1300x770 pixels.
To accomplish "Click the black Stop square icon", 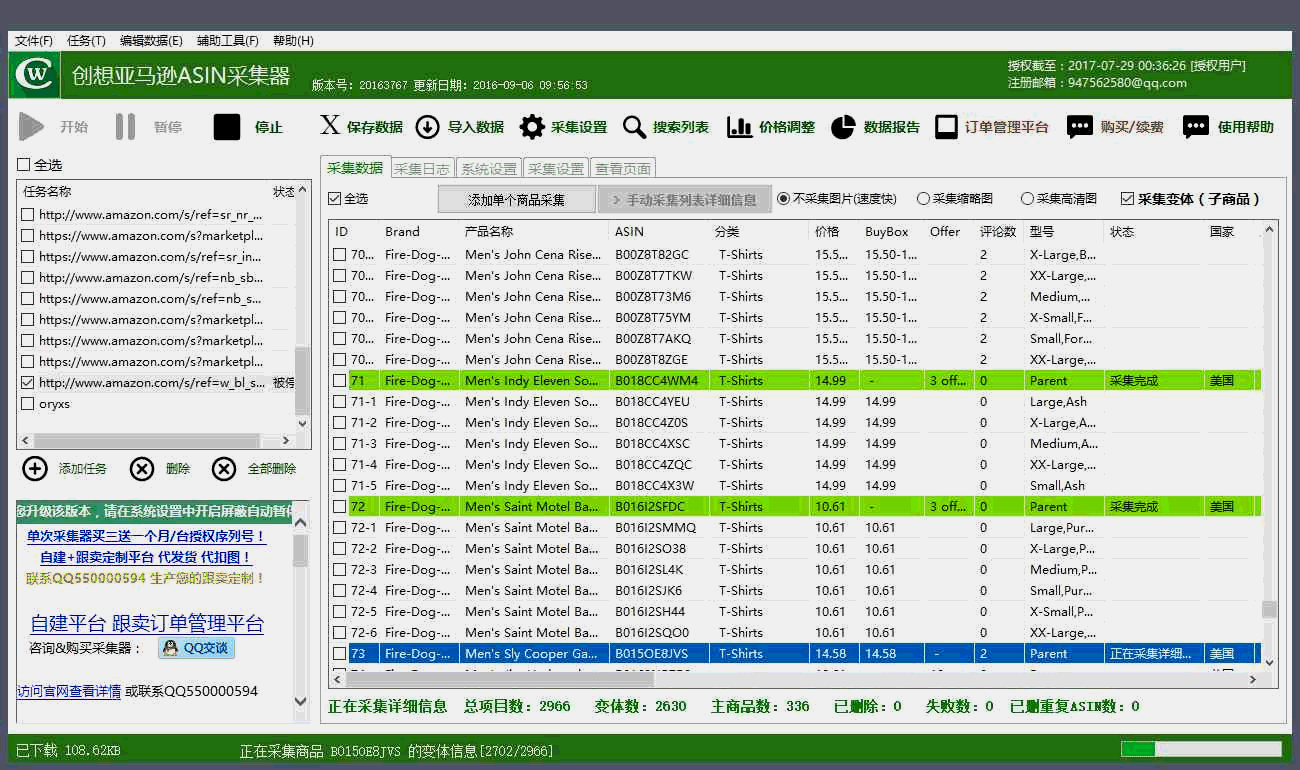I will 227,127.
